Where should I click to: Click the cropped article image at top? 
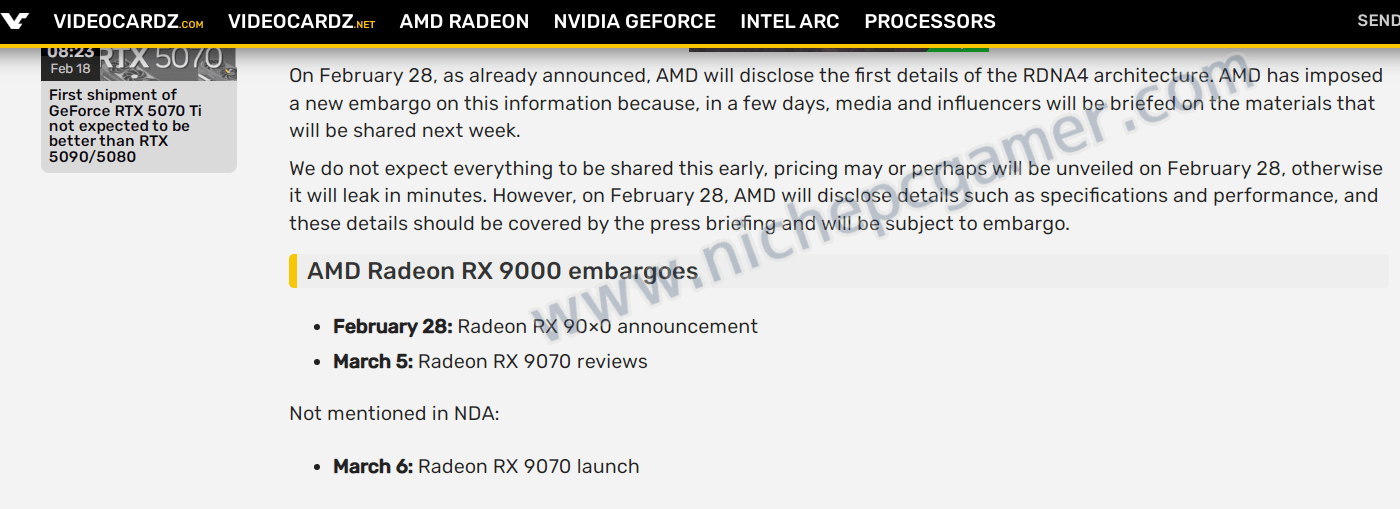click(x=839, y=48)
